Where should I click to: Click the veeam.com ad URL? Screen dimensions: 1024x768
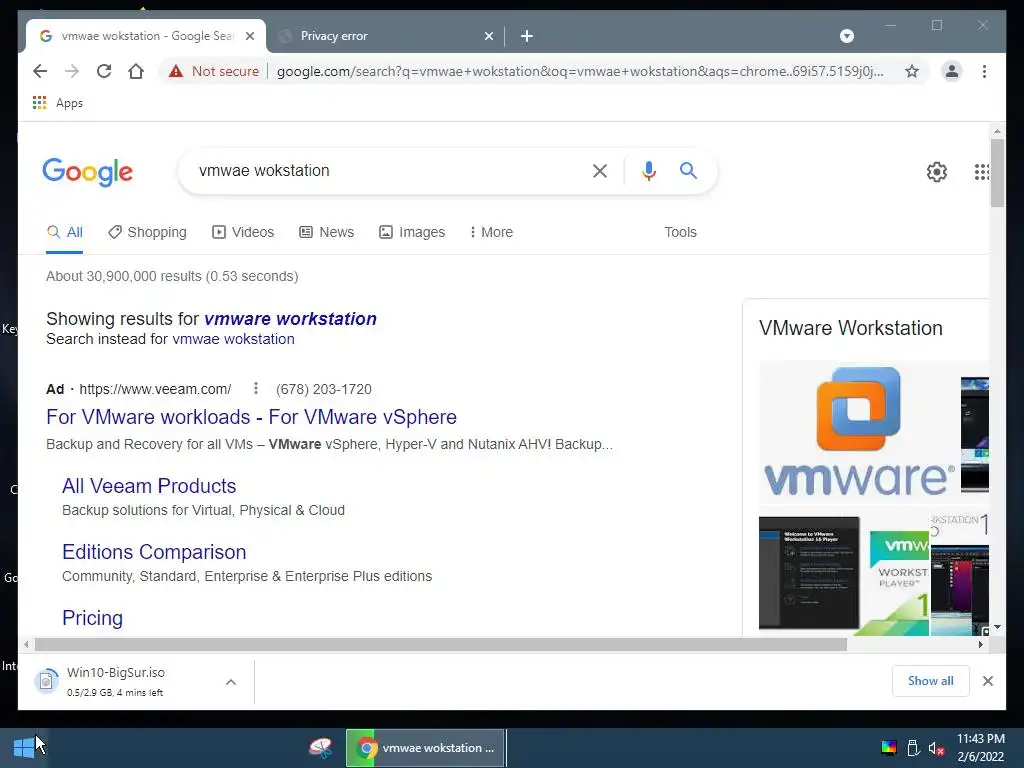pyautogui.click(x=155, y=389)
